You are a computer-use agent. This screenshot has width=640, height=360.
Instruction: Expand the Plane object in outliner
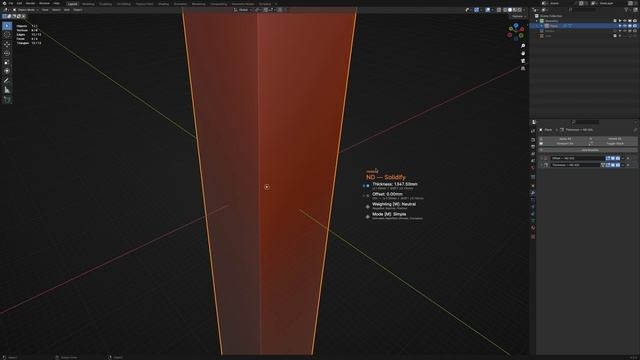tap(542, 26)
